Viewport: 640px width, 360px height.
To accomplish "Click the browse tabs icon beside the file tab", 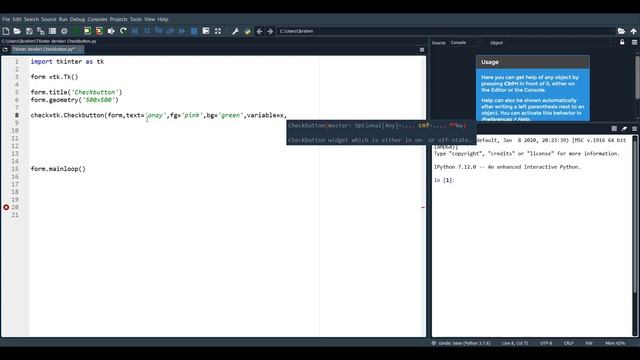I will coord(5,50).
